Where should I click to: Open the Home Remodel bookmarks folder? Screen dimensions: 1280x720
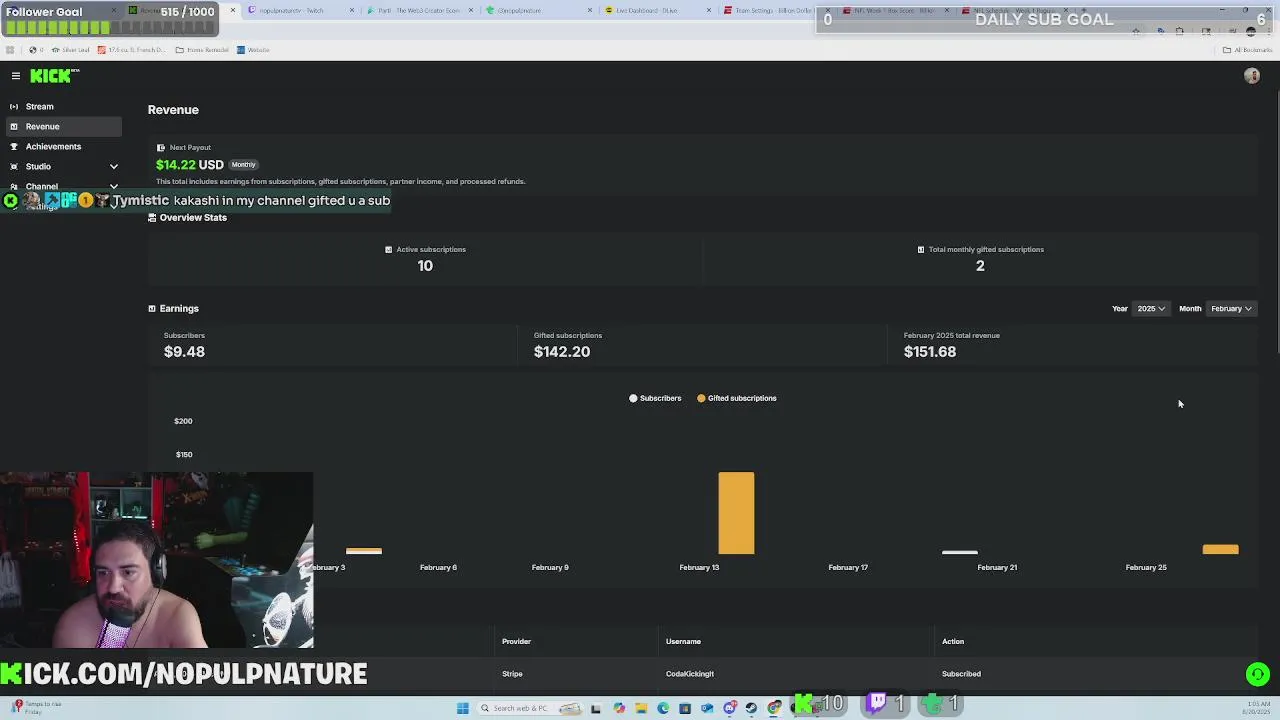click(x=202, y=50)
